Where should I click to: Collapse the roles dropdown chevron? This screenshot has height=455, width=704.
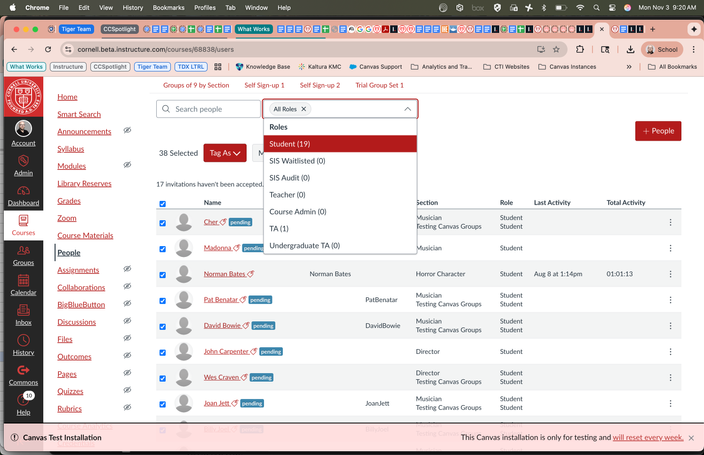pyautogui.click(x=407, y=109)
